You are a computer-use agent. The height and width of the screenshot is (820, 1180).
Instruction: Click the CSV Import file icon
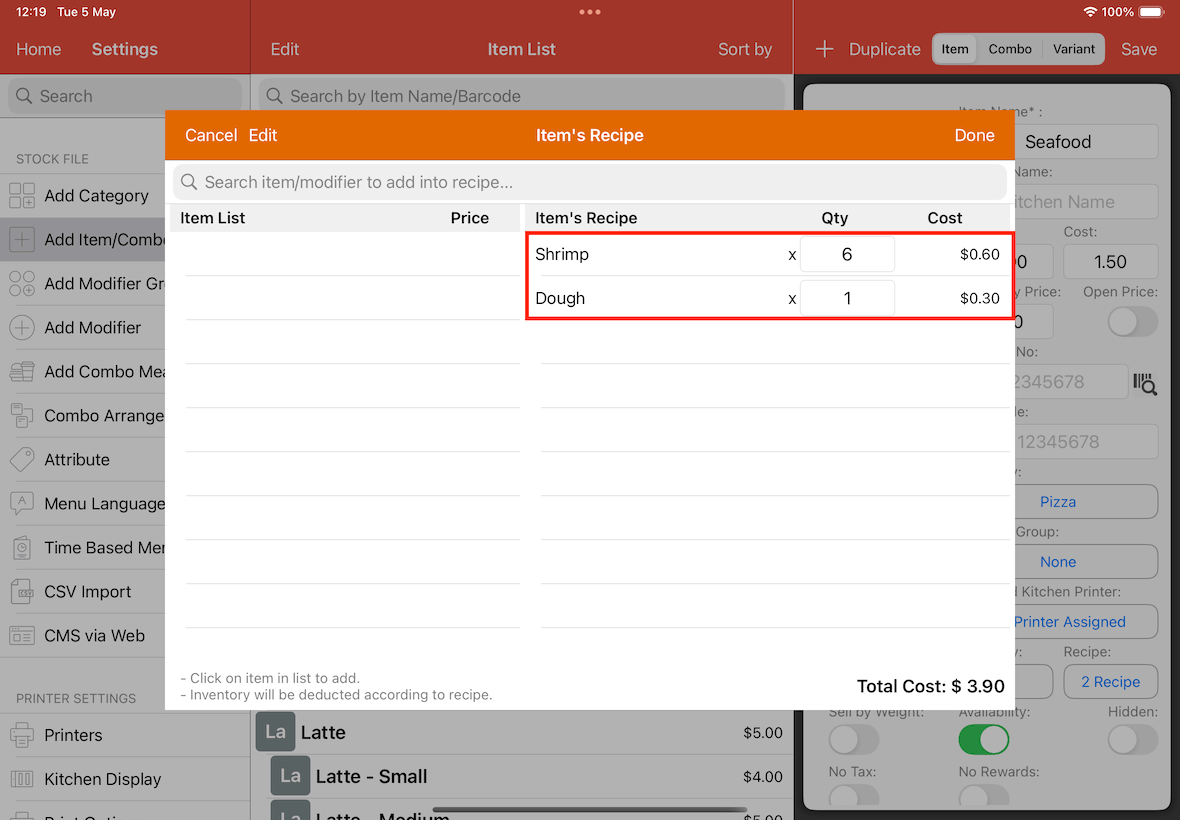[x=22, y=592]
